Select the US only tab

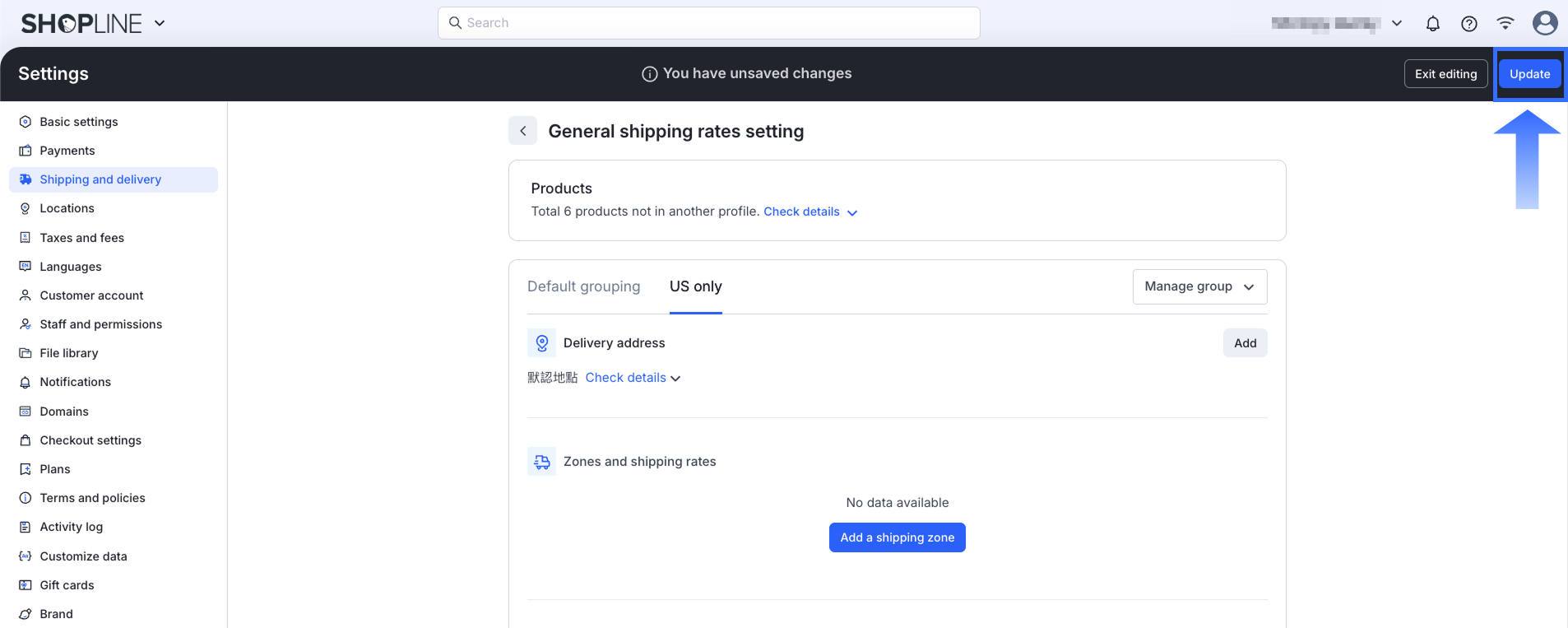pyautogui.click(x=695, y=286)
